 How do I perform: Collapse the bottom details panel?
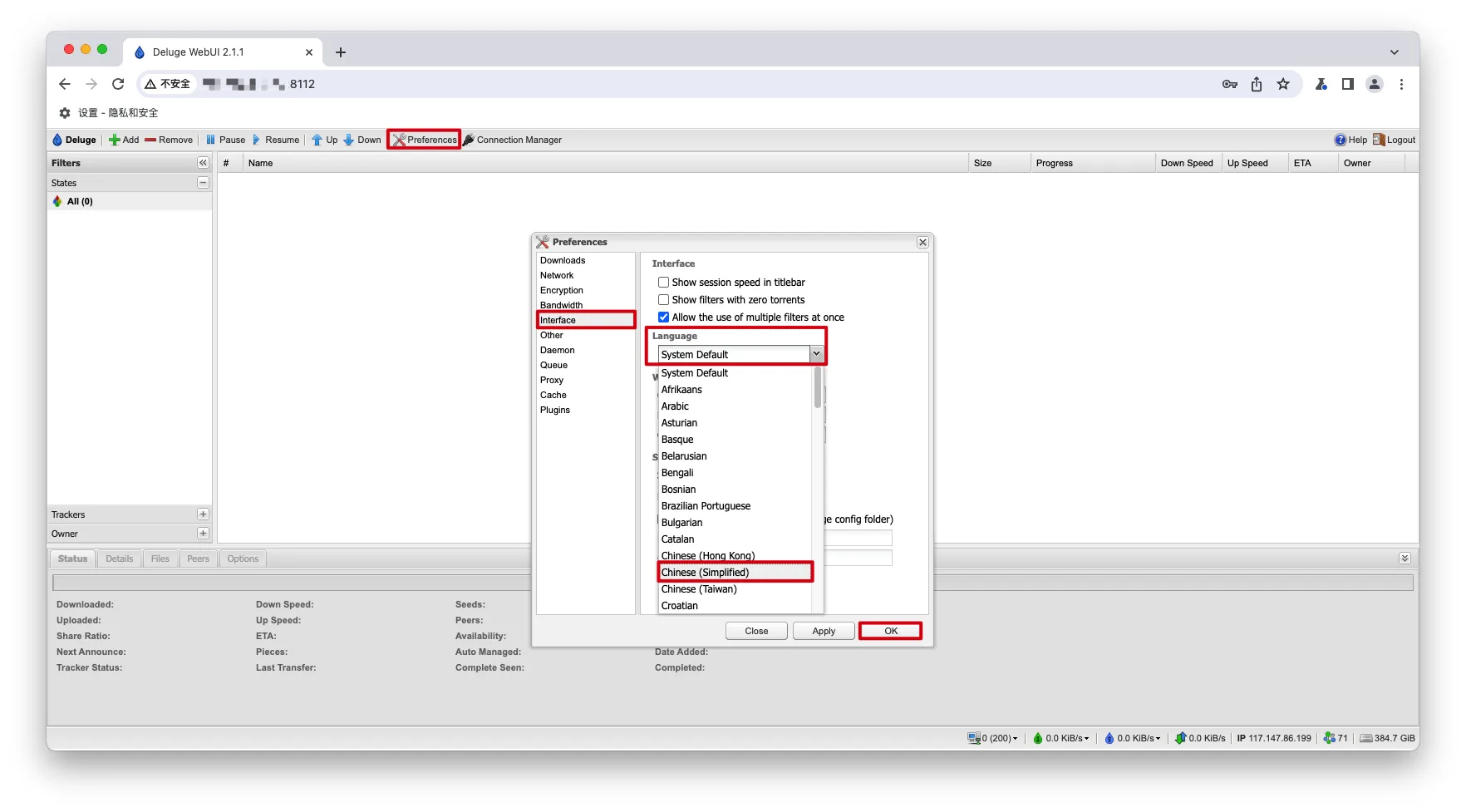[x=1405, y=559]
